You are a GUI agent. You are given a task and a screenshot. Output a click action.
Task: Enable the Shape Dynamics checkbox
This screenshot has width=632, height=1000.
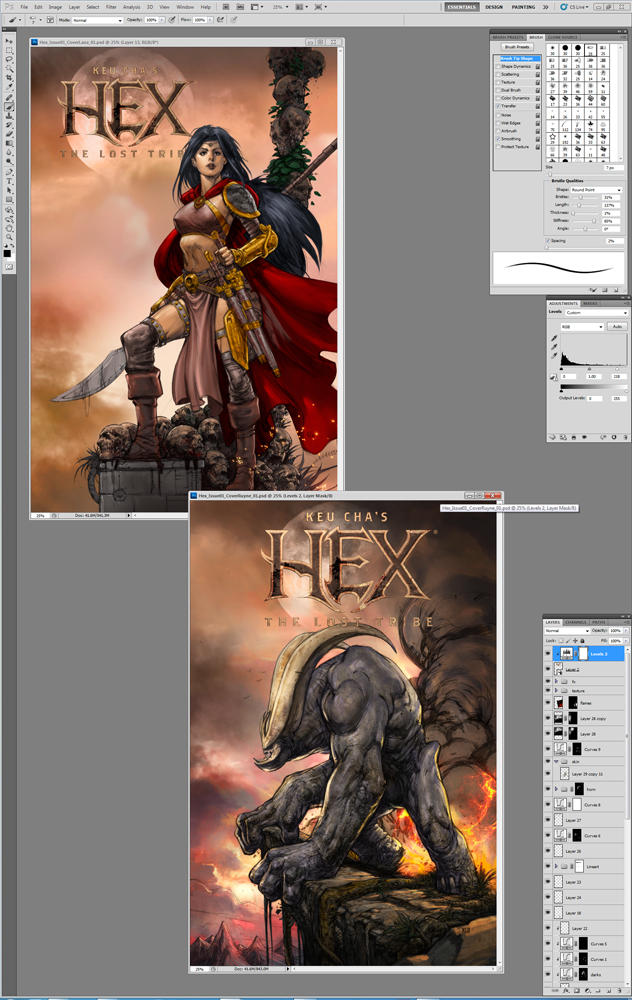point(498,66)
